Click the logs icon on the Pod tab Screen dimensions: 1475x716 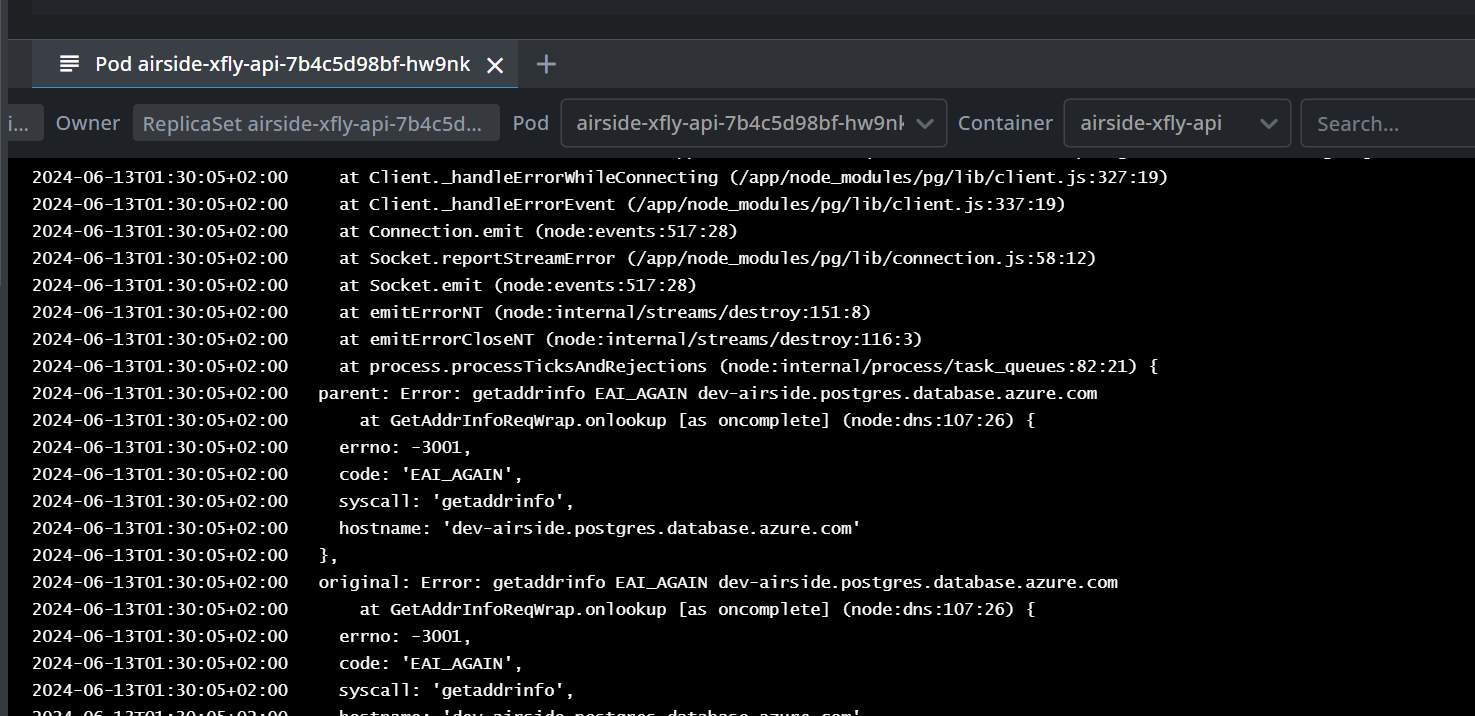point(69,64)
